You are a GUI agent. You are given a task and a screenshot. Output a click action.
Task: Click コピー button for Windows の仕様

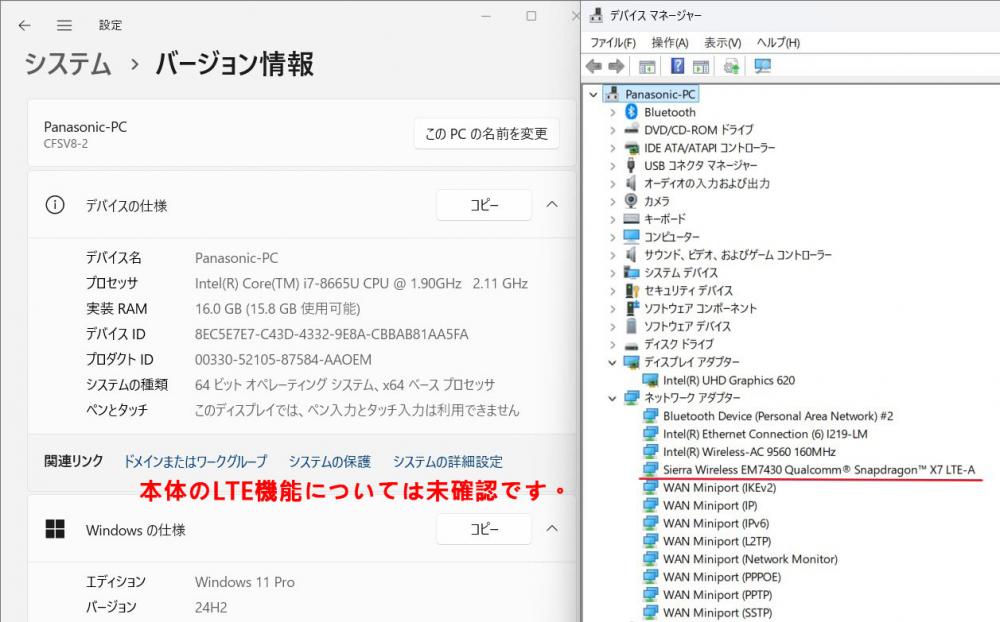pos(484,529)
